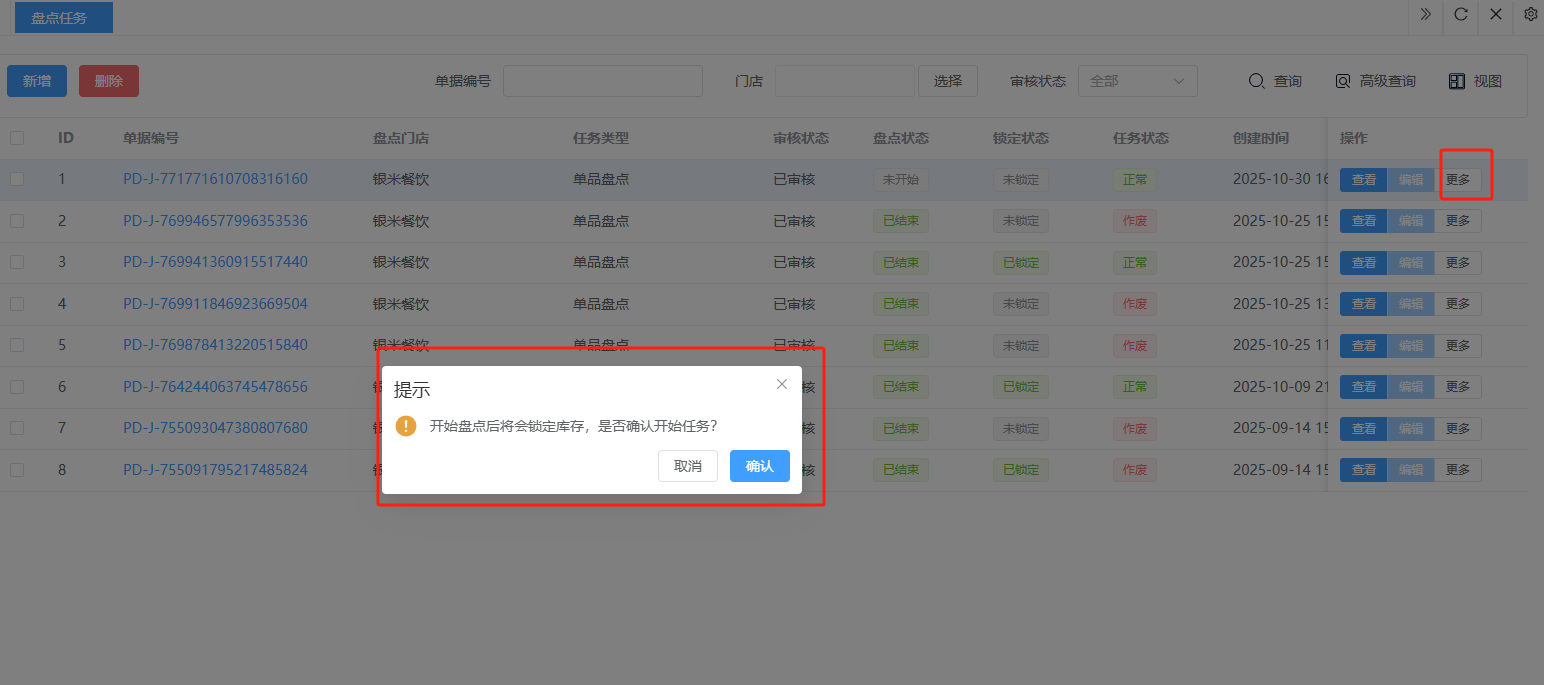Click the double-chevron expand icon at top right
Viewport: 1544px width, 685px height.
tap(1425, 14)
